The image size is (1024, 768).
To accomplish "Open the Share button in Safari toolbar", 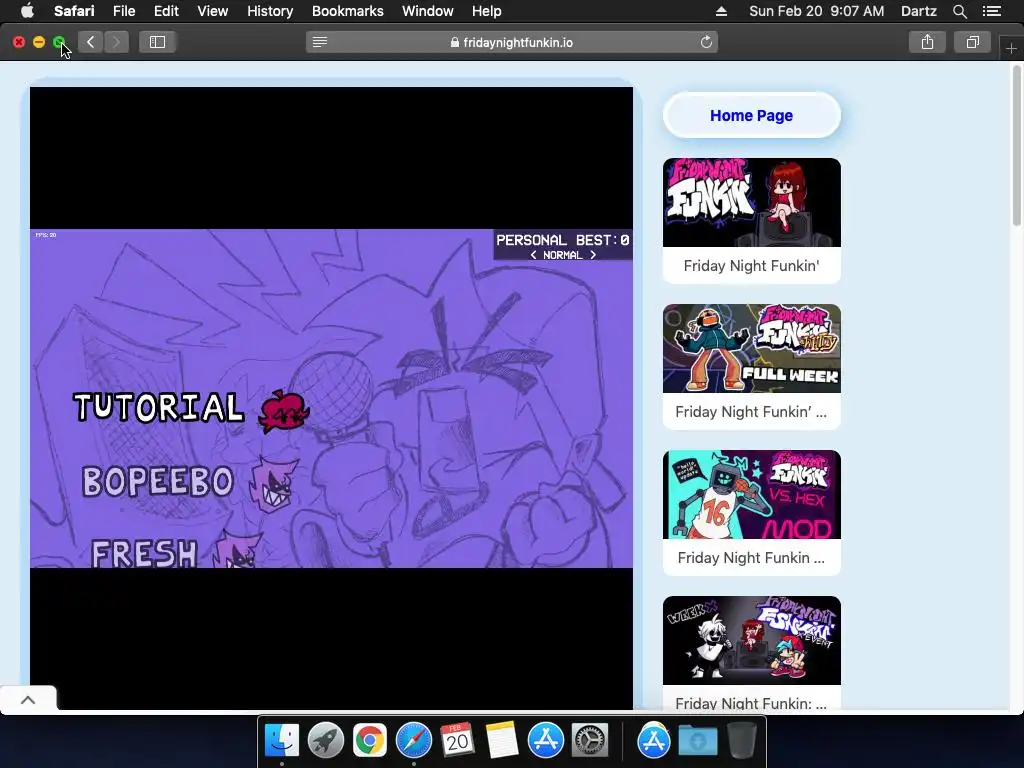I will 927,42.
